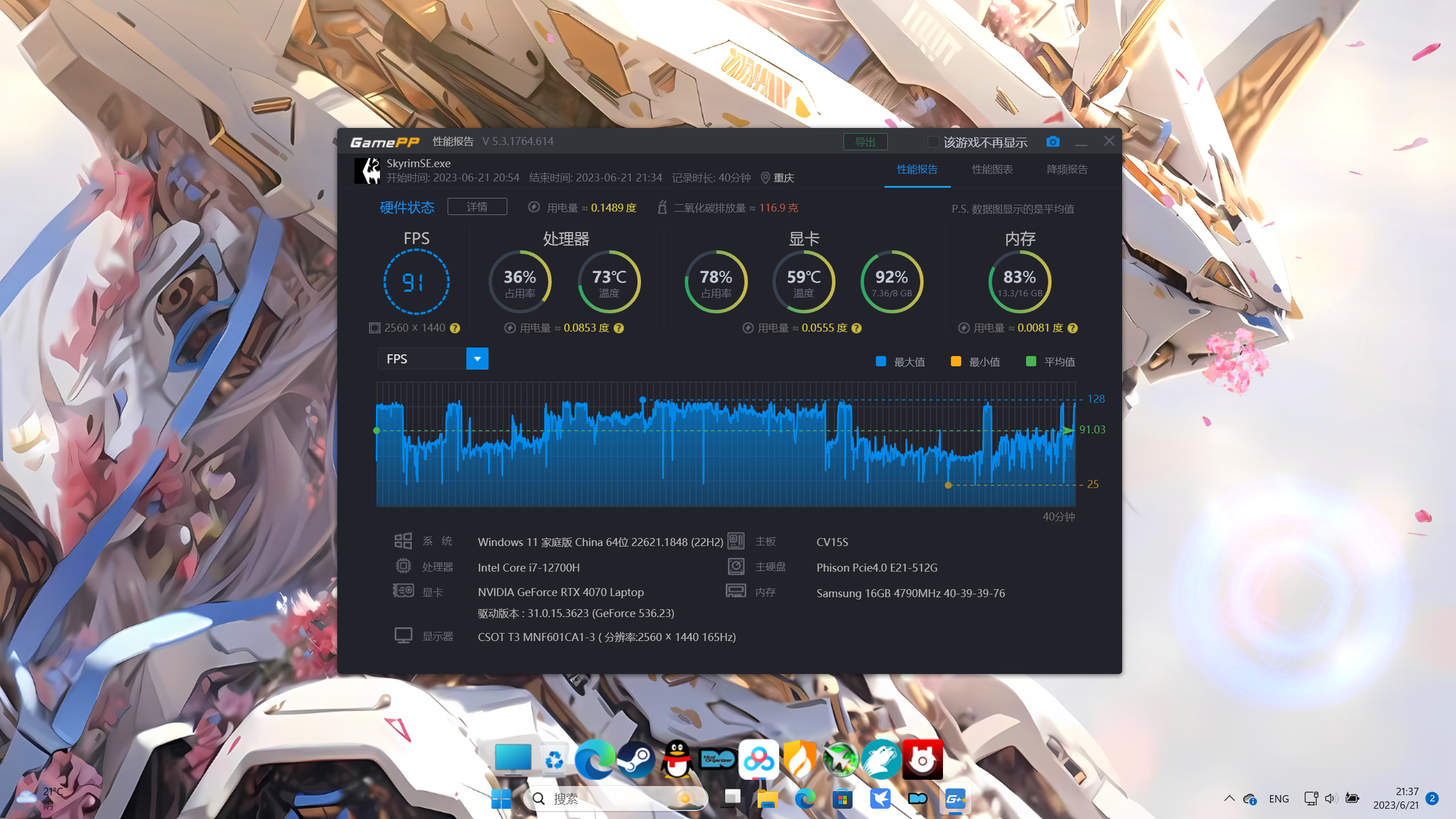Click the green 导出 export button
This screenshot has width=1456, height=819.
pos(865,142)
